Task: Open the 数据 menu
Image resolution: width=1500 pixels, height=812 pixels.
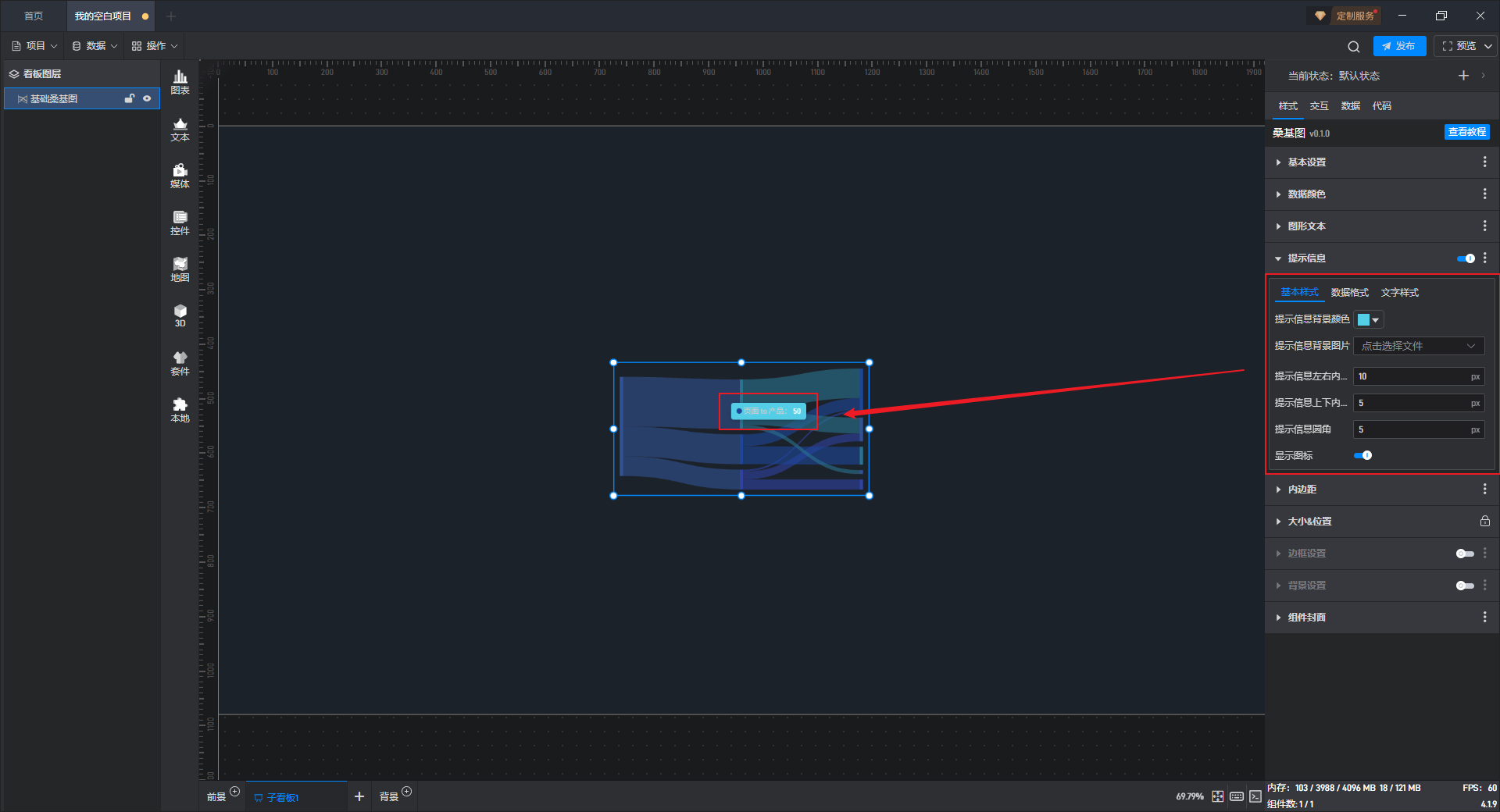Action: point(95,46)
